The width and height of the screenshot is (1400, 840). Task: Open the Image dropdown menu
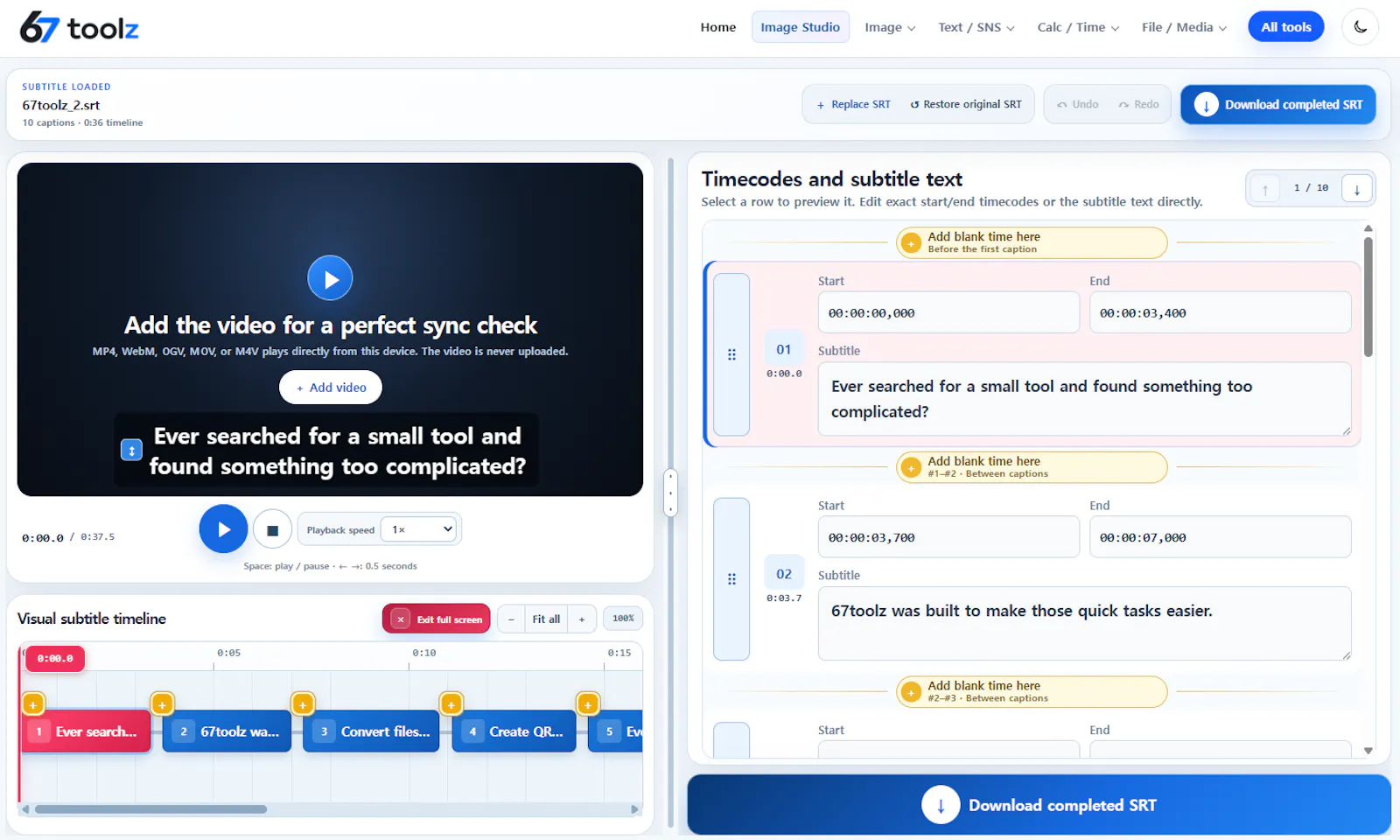(890, 27)
